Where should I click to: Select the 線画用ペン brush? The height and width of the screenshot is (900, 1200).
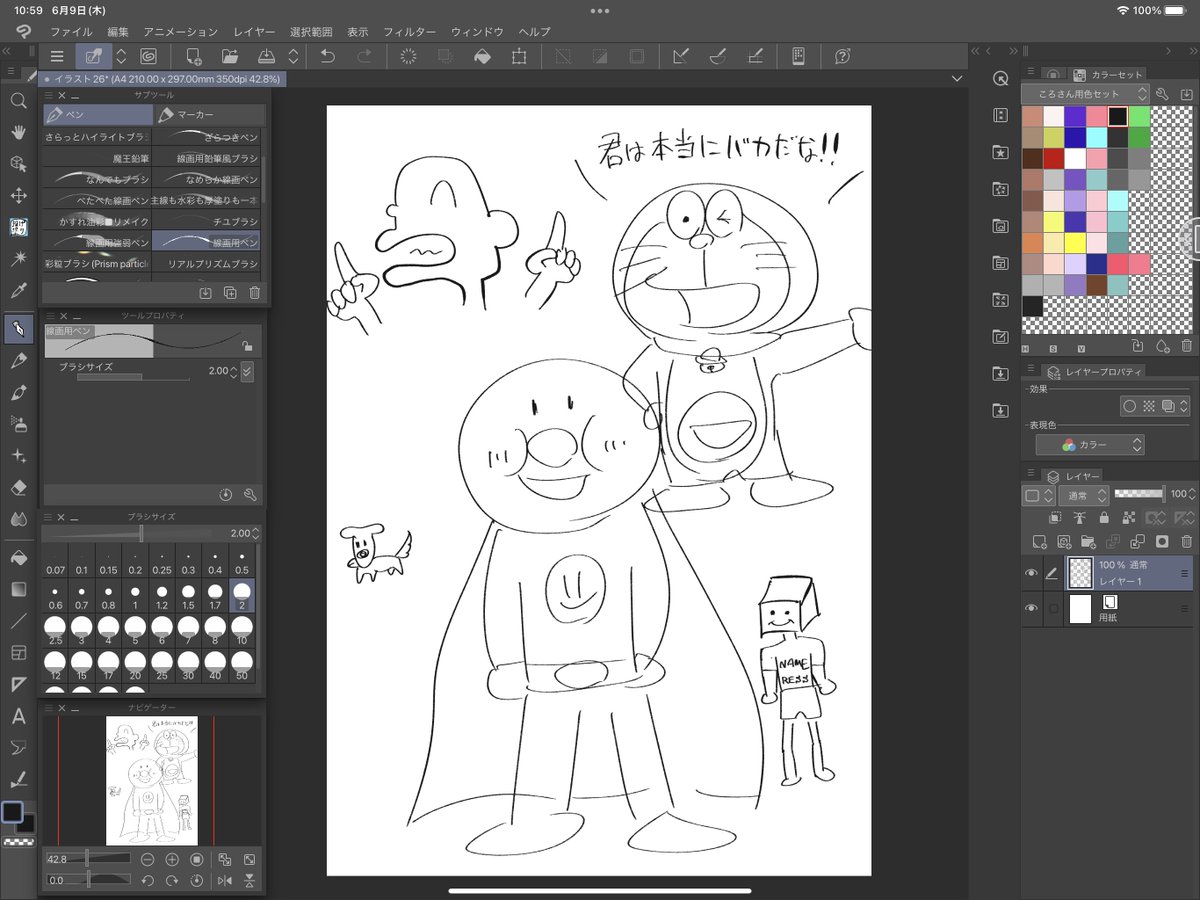tap(206, 242)
